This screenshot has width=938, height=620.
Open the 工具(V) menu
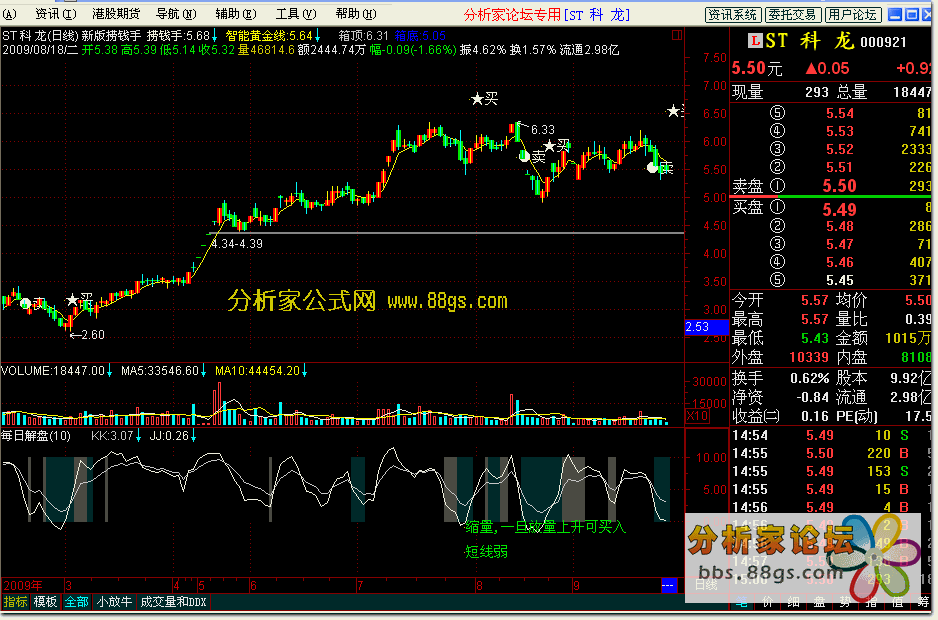pos(296,14)
